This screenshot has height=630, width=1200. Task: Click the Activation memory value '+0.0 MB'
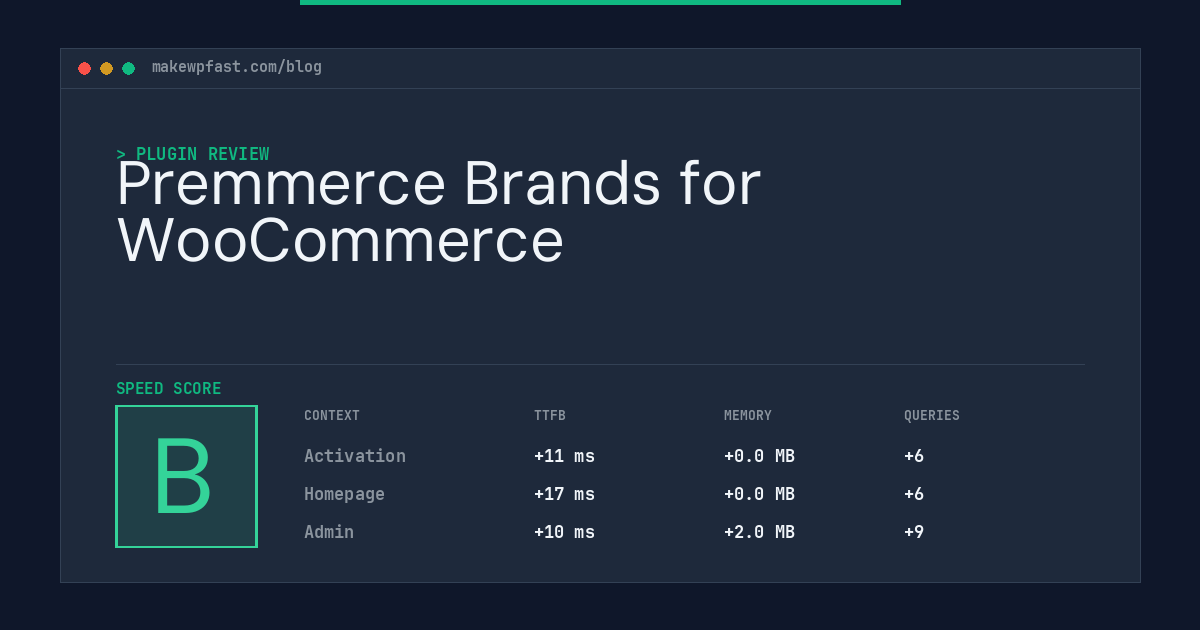[x=759, y=456]
